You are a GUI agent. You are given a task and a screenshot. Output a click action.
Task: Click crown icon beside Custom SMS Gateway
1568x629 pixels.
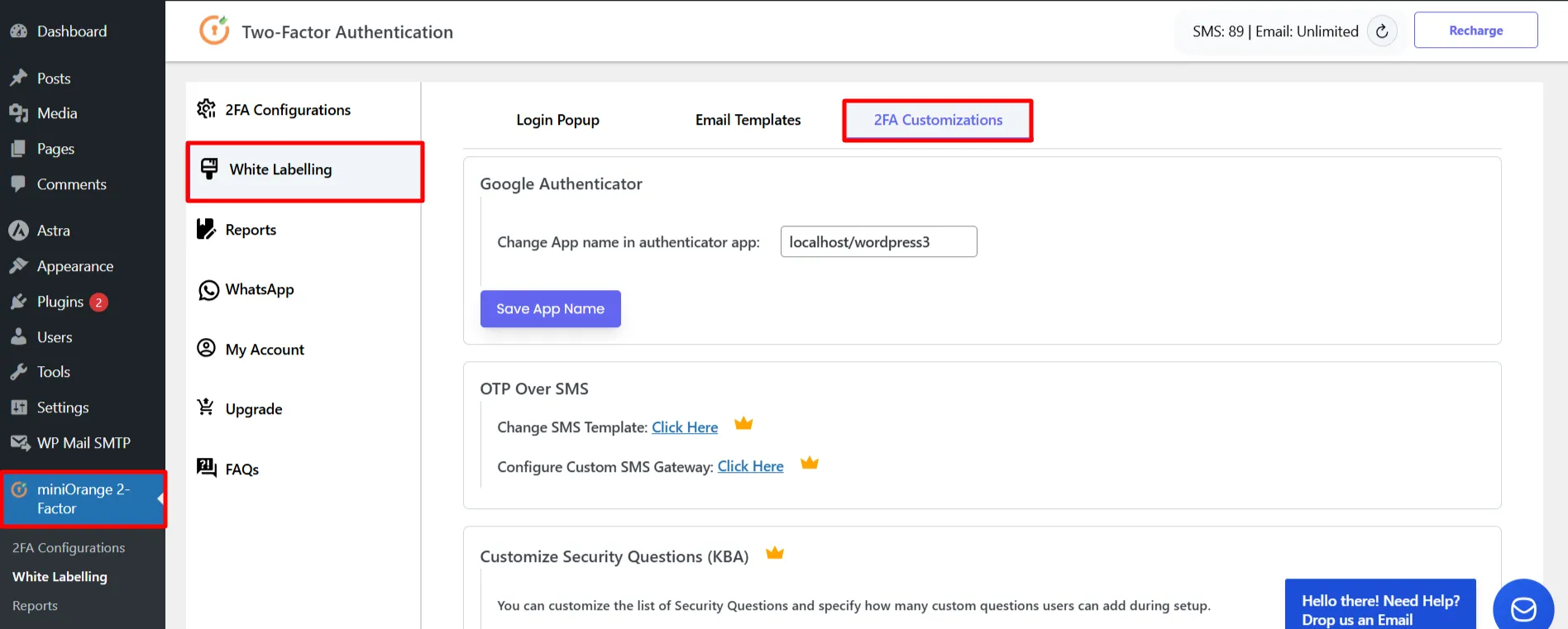(x=810, y=463)
